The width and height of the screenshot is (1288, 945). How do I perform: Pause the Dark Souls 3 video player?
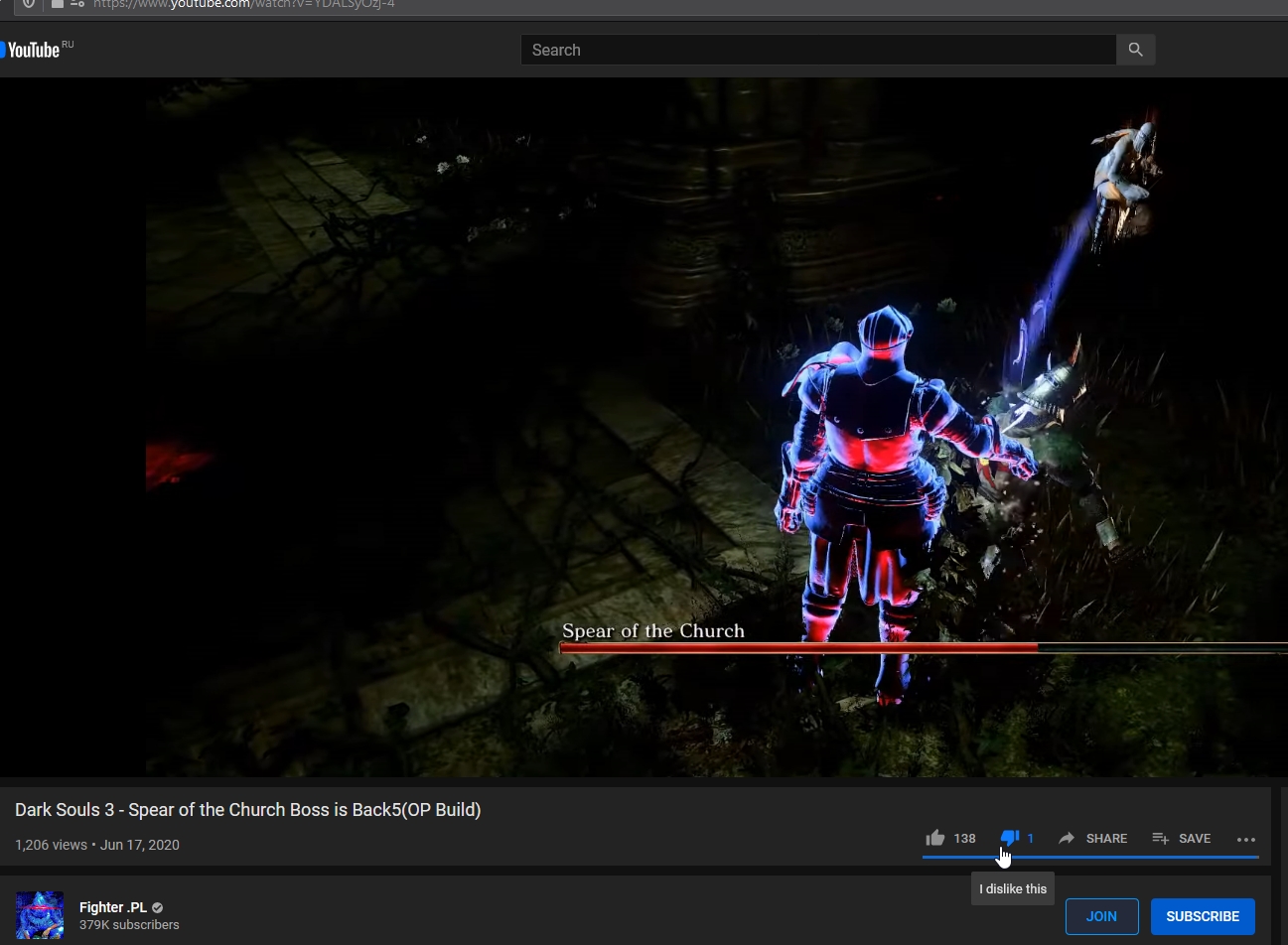click(644, 427)
